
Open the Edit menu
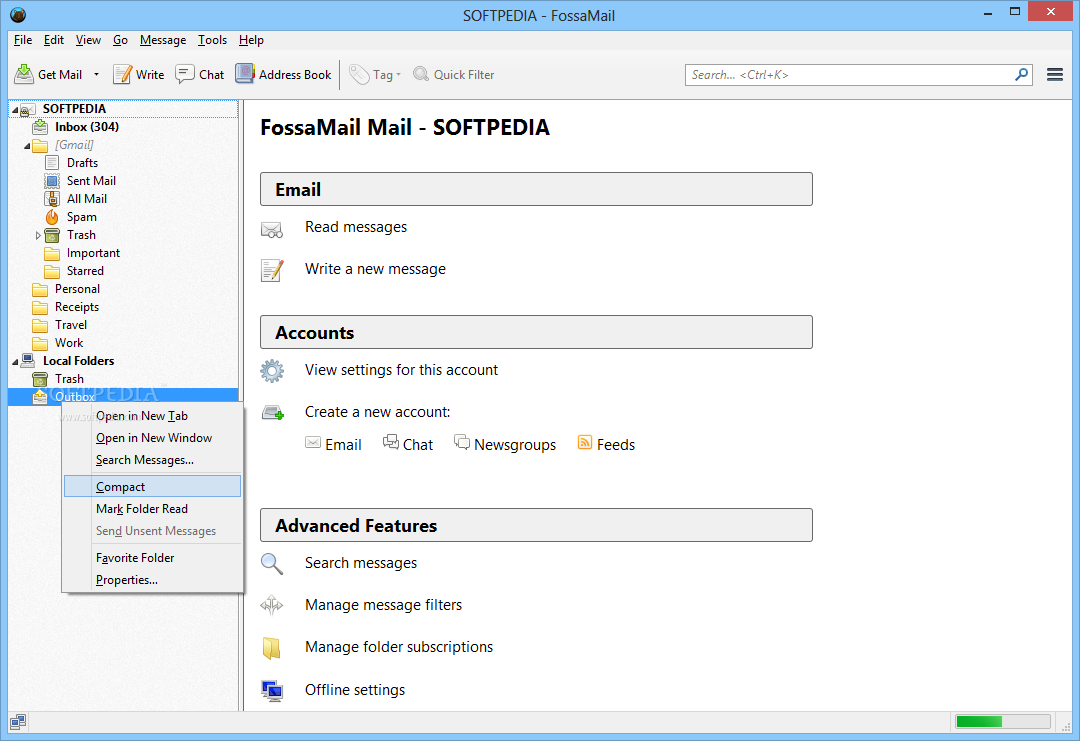point(54,40)
